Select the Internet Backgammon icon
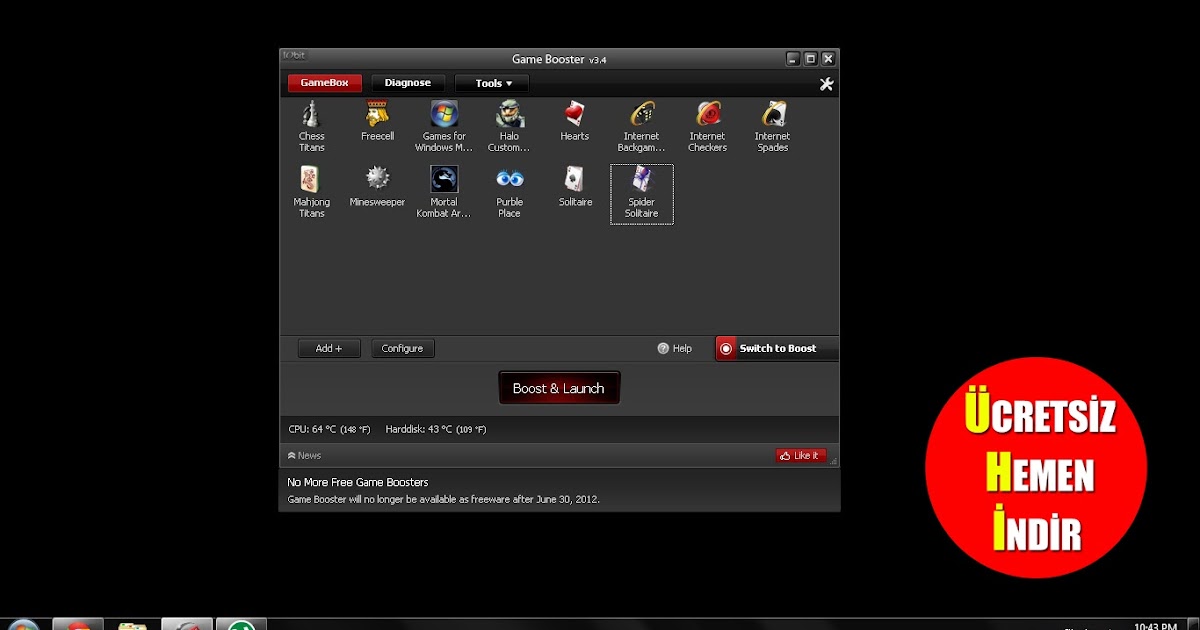The height and width of the screenshot is (630, 1200). coord(641,114)
